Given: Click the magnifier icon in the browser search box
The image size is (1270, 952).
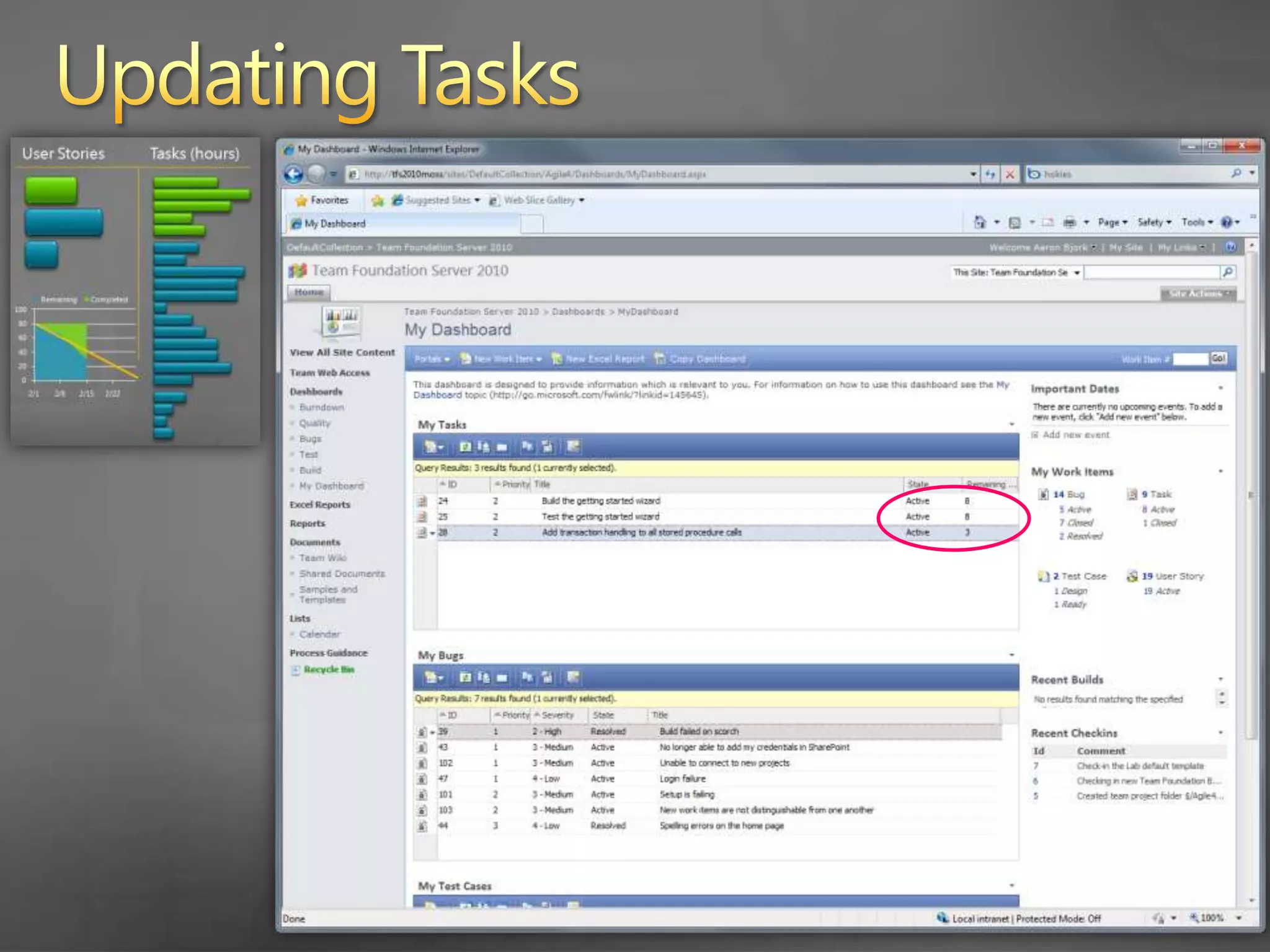Looking at the screenshot, I should (x=1237, y=174).
